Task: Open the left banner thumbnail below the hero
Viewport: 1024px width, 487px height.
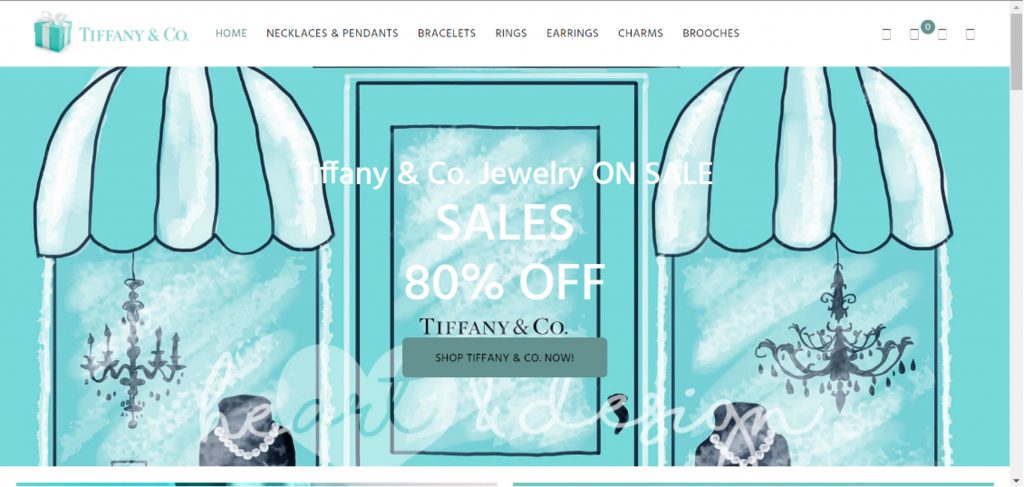Action: point(257,484)
